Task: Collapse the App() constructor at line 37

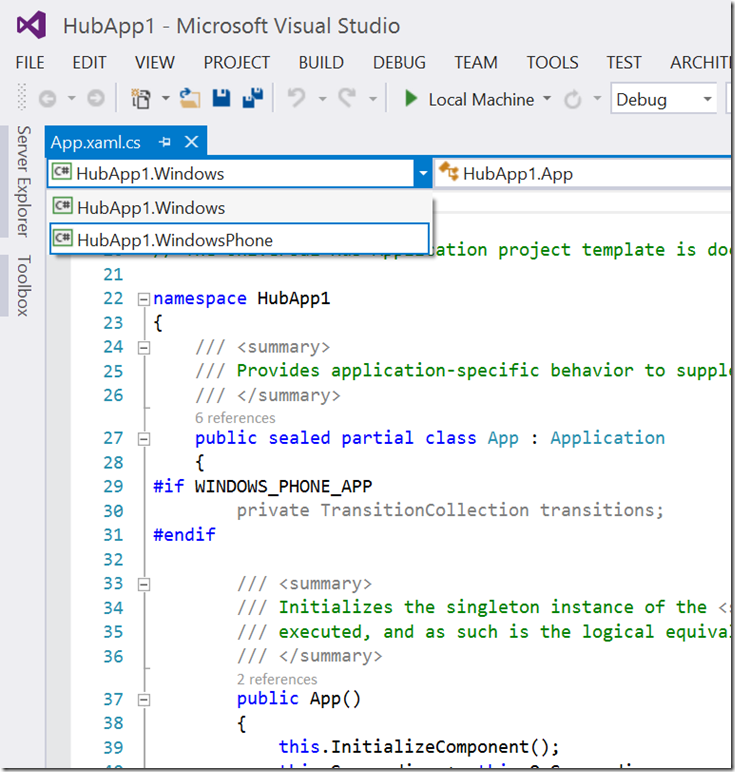Action: pos(143,700)
